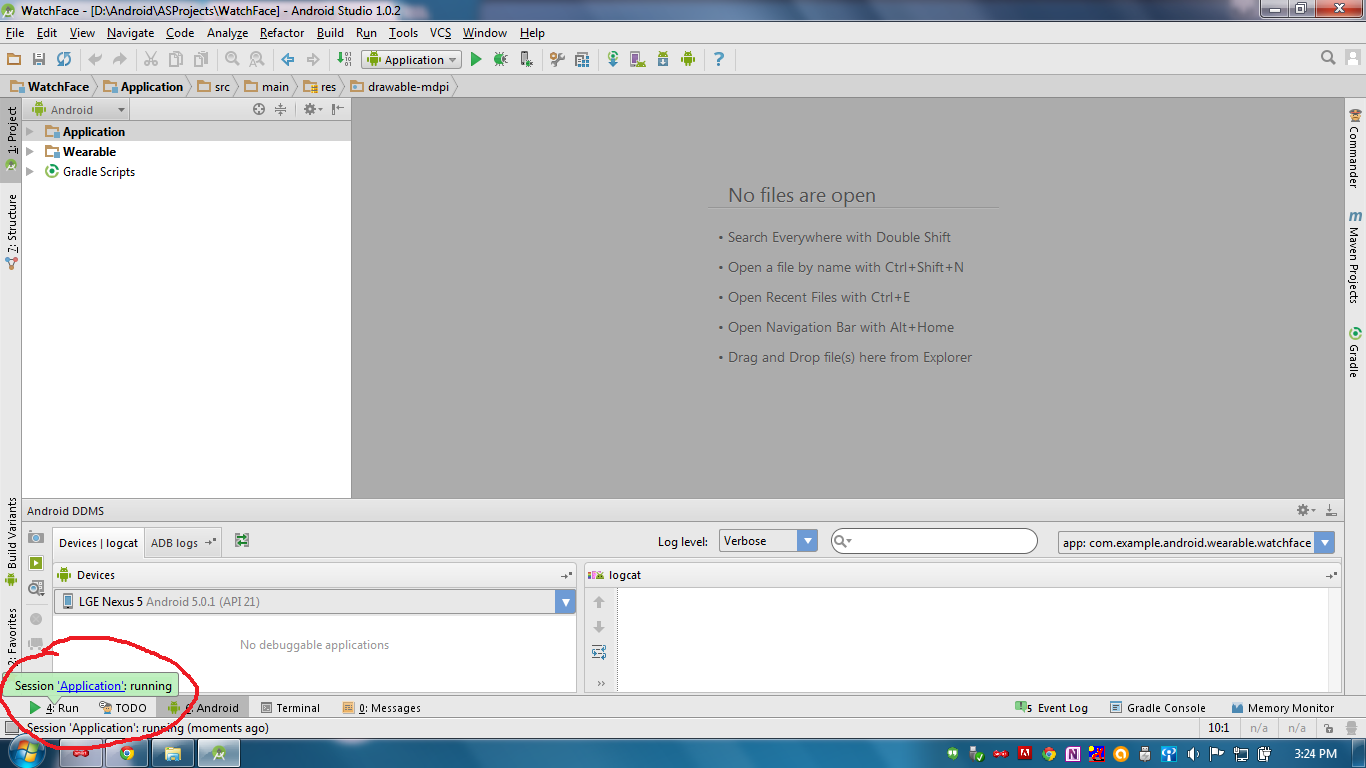Open Project Structure toolbar icon
Screen dimensions: 1366x768
click(x=582, y=60)
